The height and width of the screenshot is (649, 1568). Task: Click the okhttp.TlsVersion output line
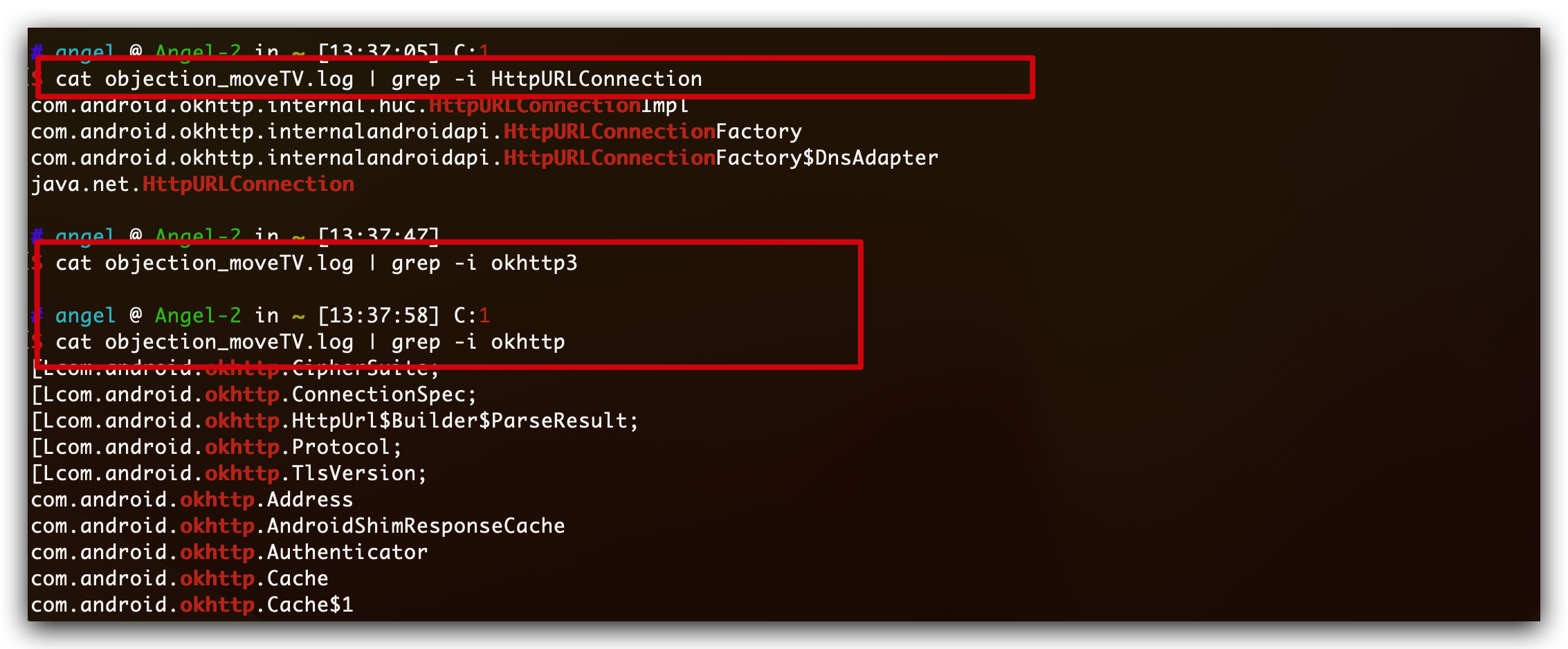point(229,473)
